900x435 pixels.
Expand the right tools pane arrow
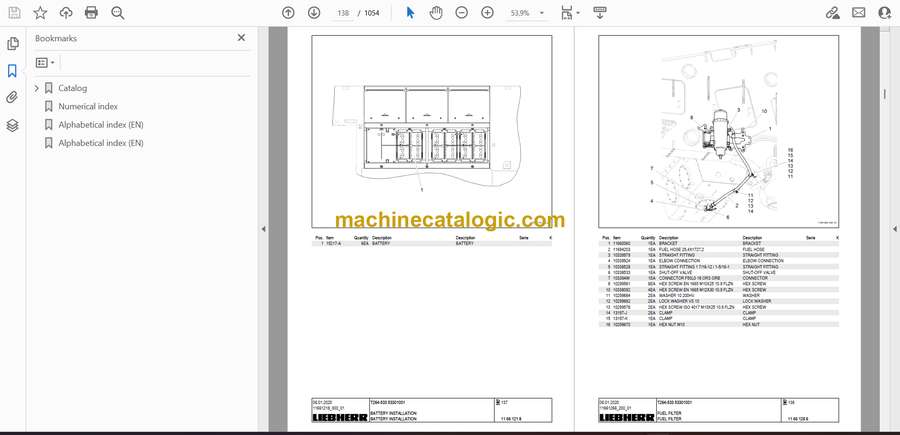click(894, 229)
